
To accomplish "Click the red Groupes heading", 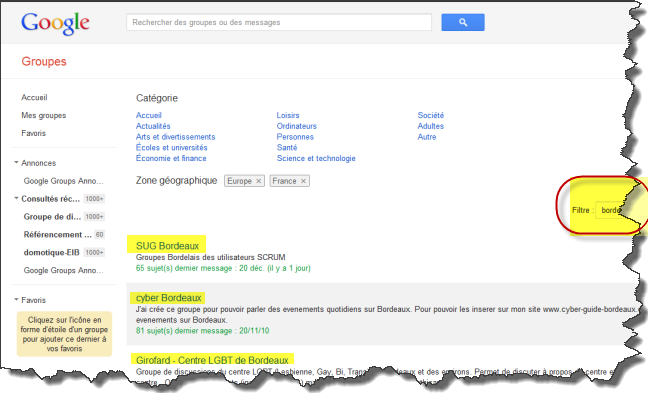I will point(44,62).
